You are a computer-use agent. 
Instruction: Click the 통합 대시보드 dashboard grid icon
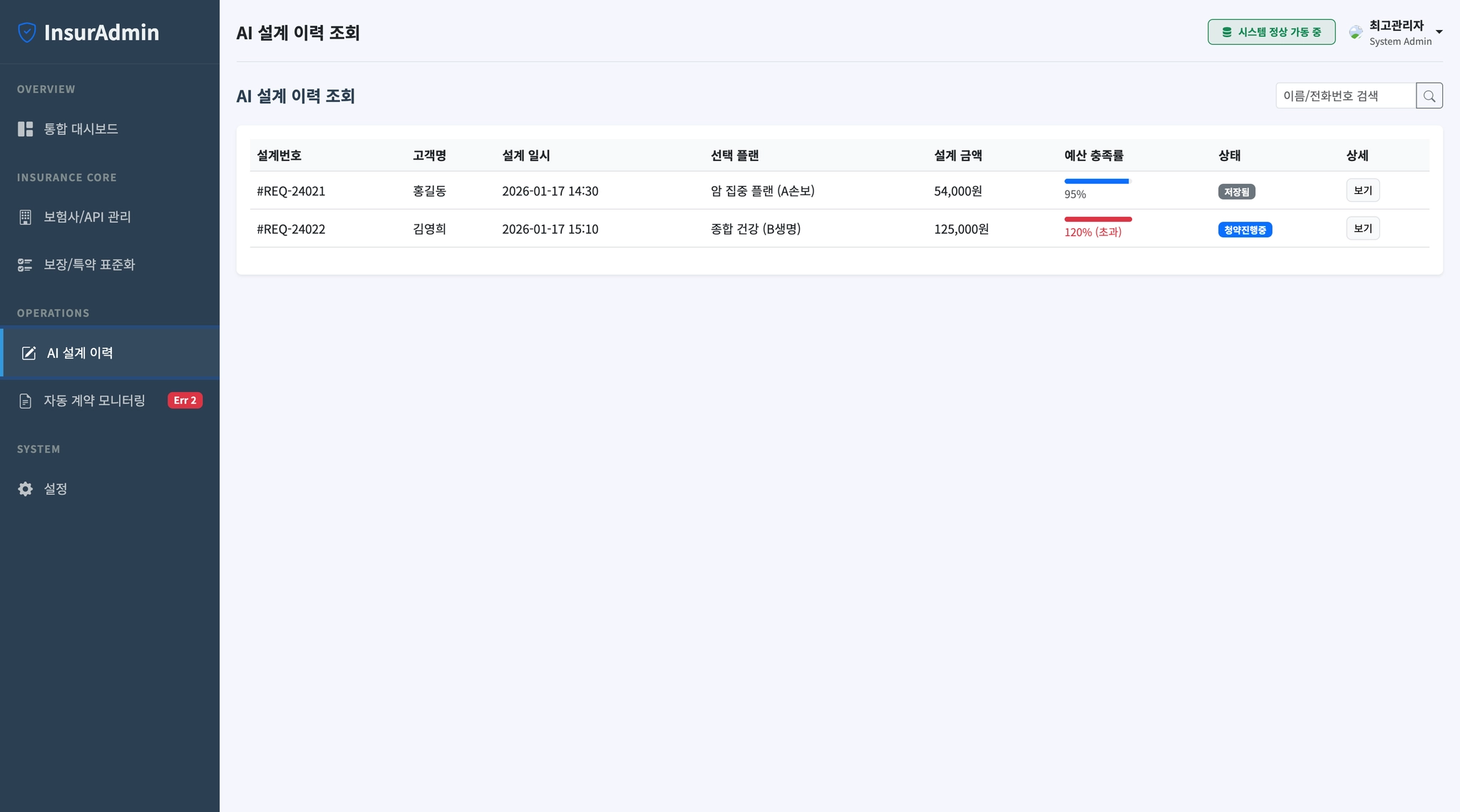[x=26, y=129]
